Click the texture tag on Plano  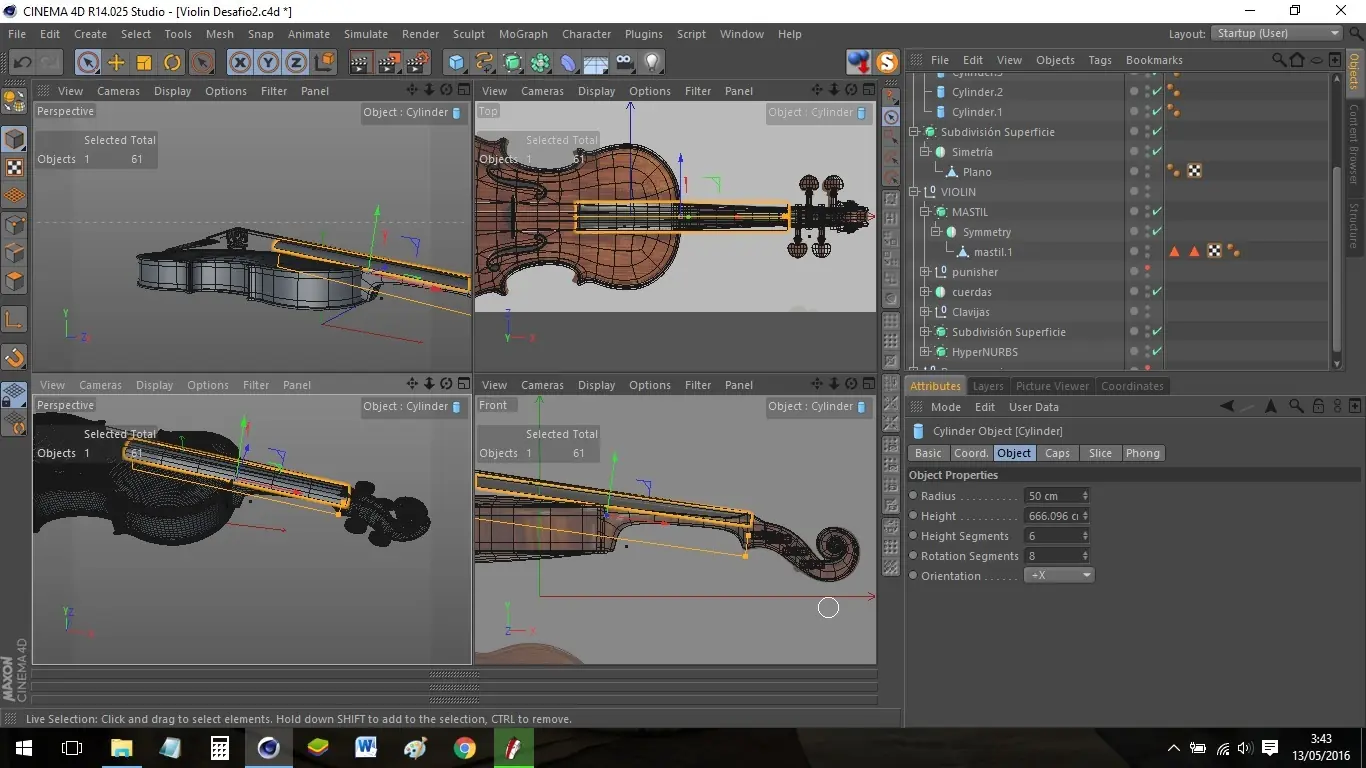click(x=1194, y=172)
